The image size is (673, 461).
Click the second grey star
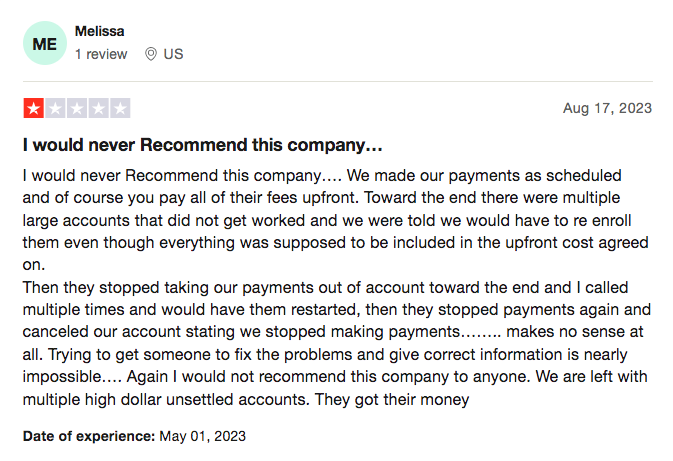click(x=55, y=108)
